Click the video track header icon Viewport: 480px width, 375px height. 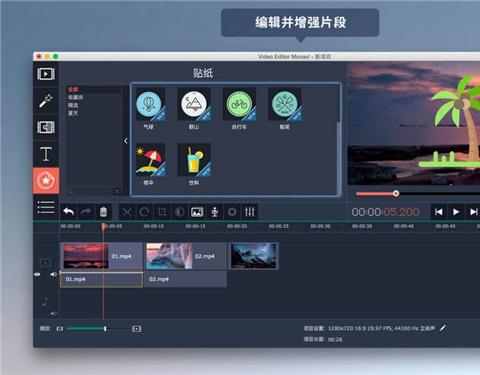(x=45, y=263)
